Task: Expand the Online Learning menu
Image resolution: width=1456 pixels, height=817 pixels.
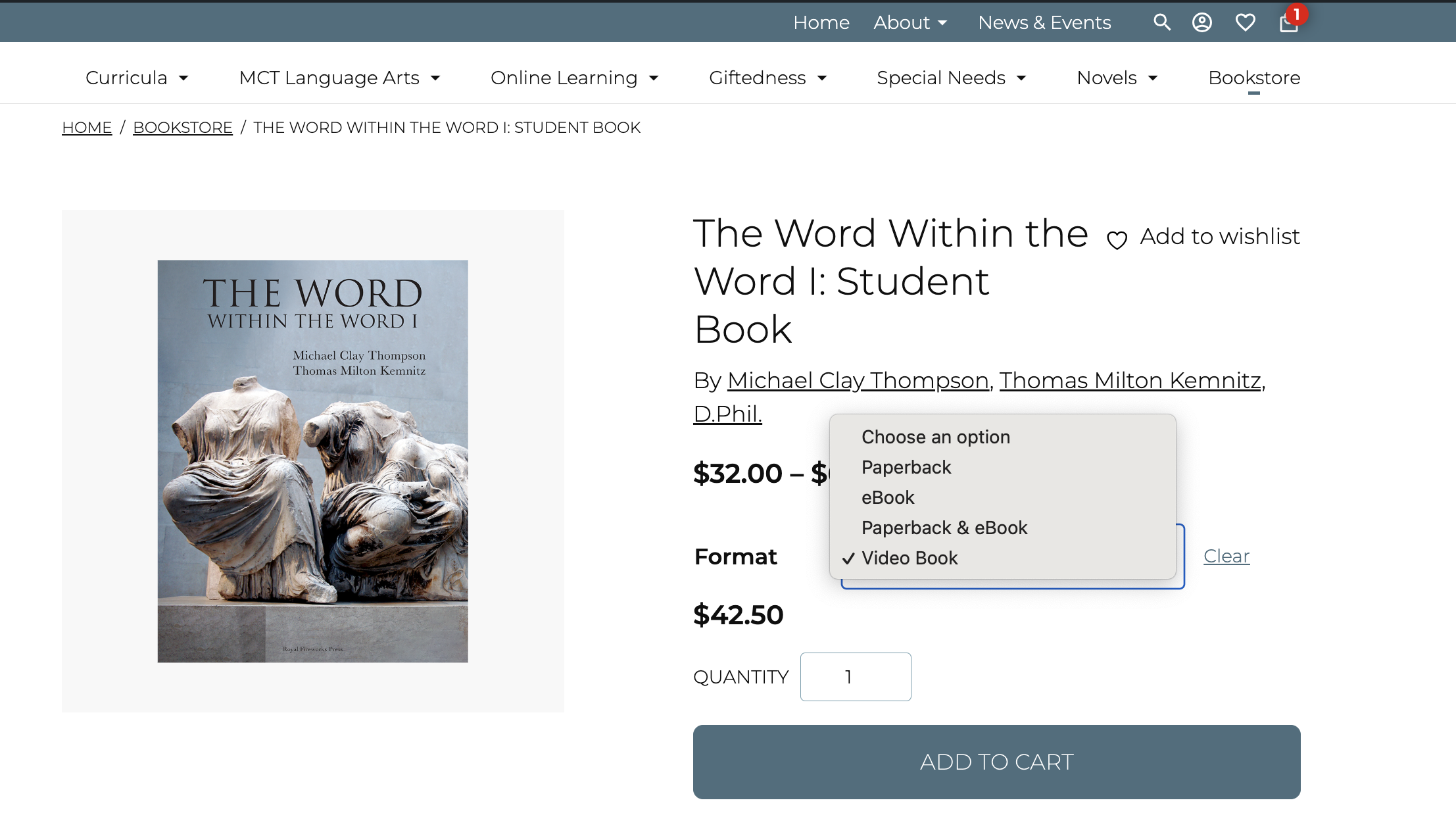Action: coord(574,78)
